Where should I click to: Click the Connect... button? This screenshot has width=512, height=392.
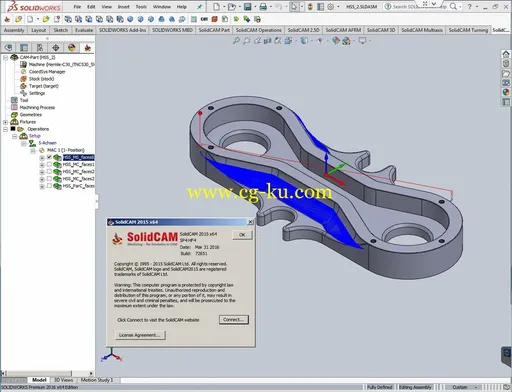pos(234,320)
